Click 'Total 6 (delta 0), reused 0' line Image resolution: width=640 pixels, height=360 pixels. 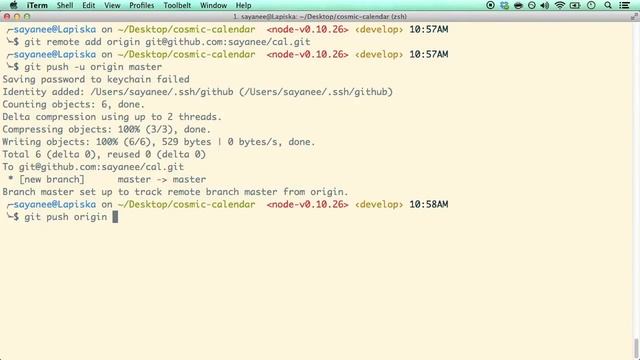(x=104, y=154)
